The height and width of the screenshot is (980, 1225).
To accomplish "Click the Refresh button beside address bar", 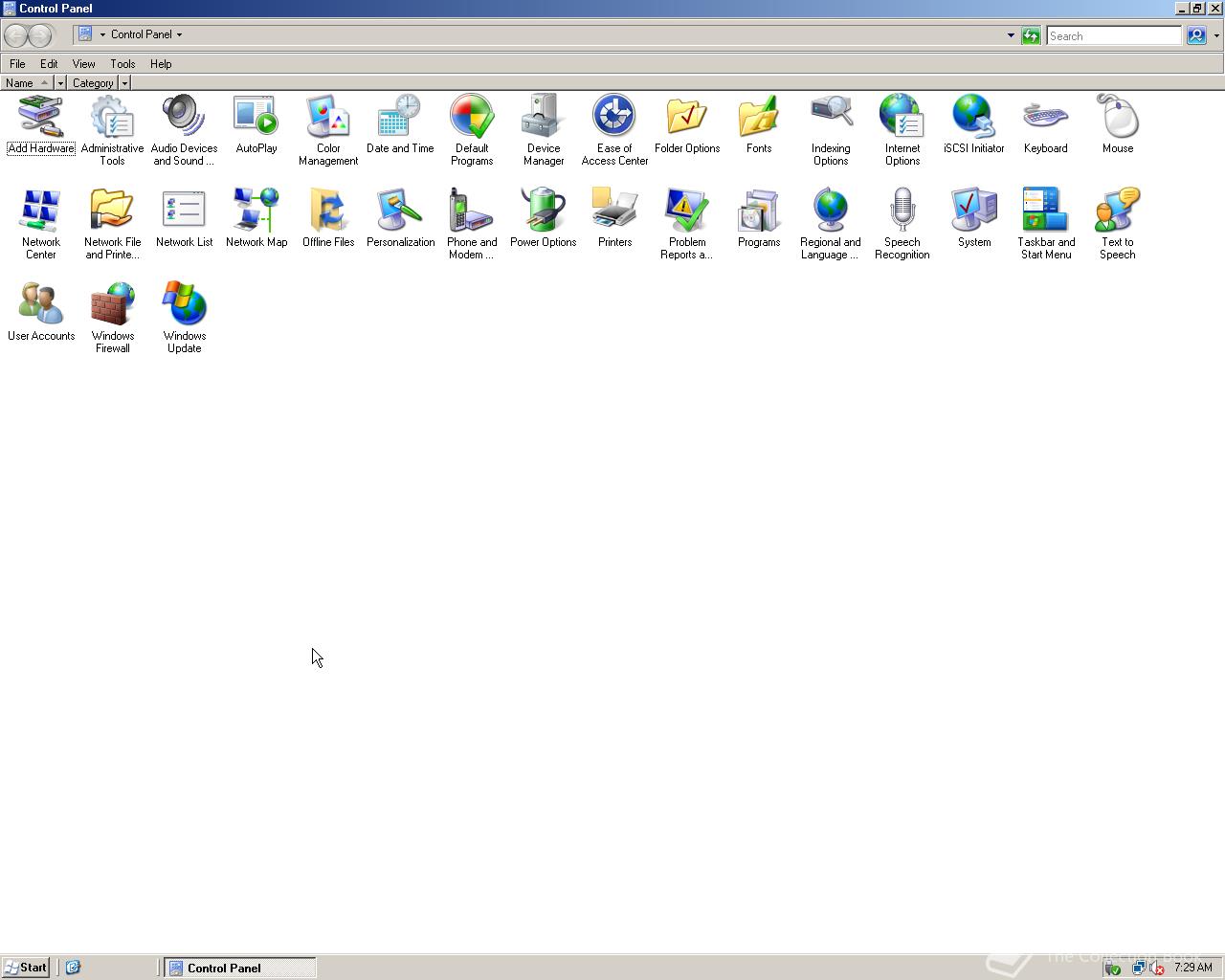I will pos(1031,35).
